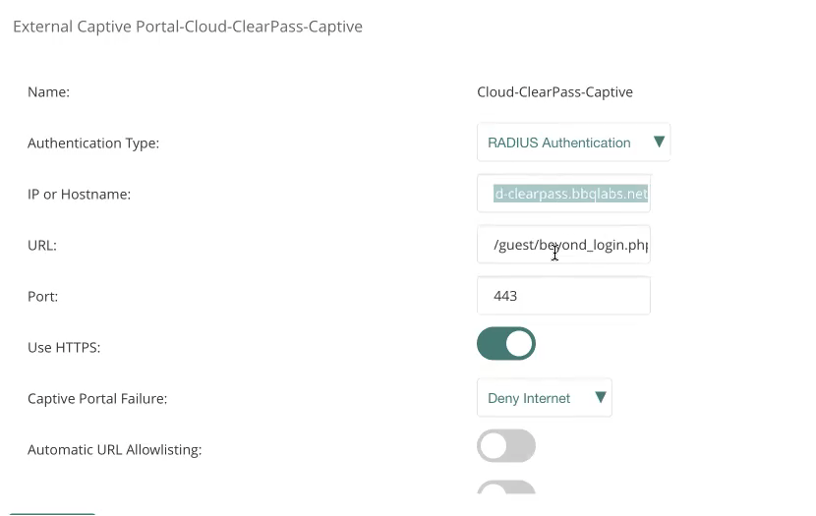
Task: Click the Automatic URL Allowlisting: label
Action: click(114, 450)
